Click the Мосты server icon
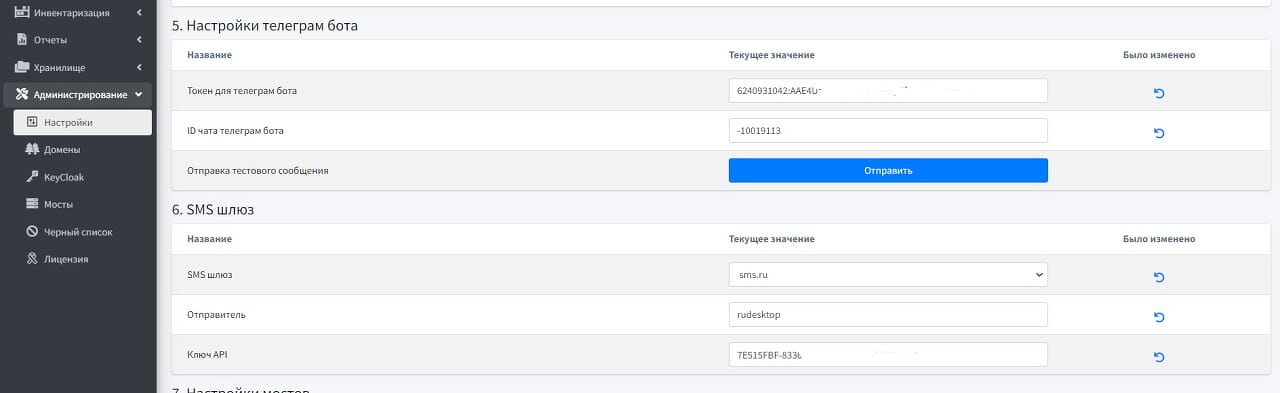This screenshot has height=393, width=1280. [32, 204]
